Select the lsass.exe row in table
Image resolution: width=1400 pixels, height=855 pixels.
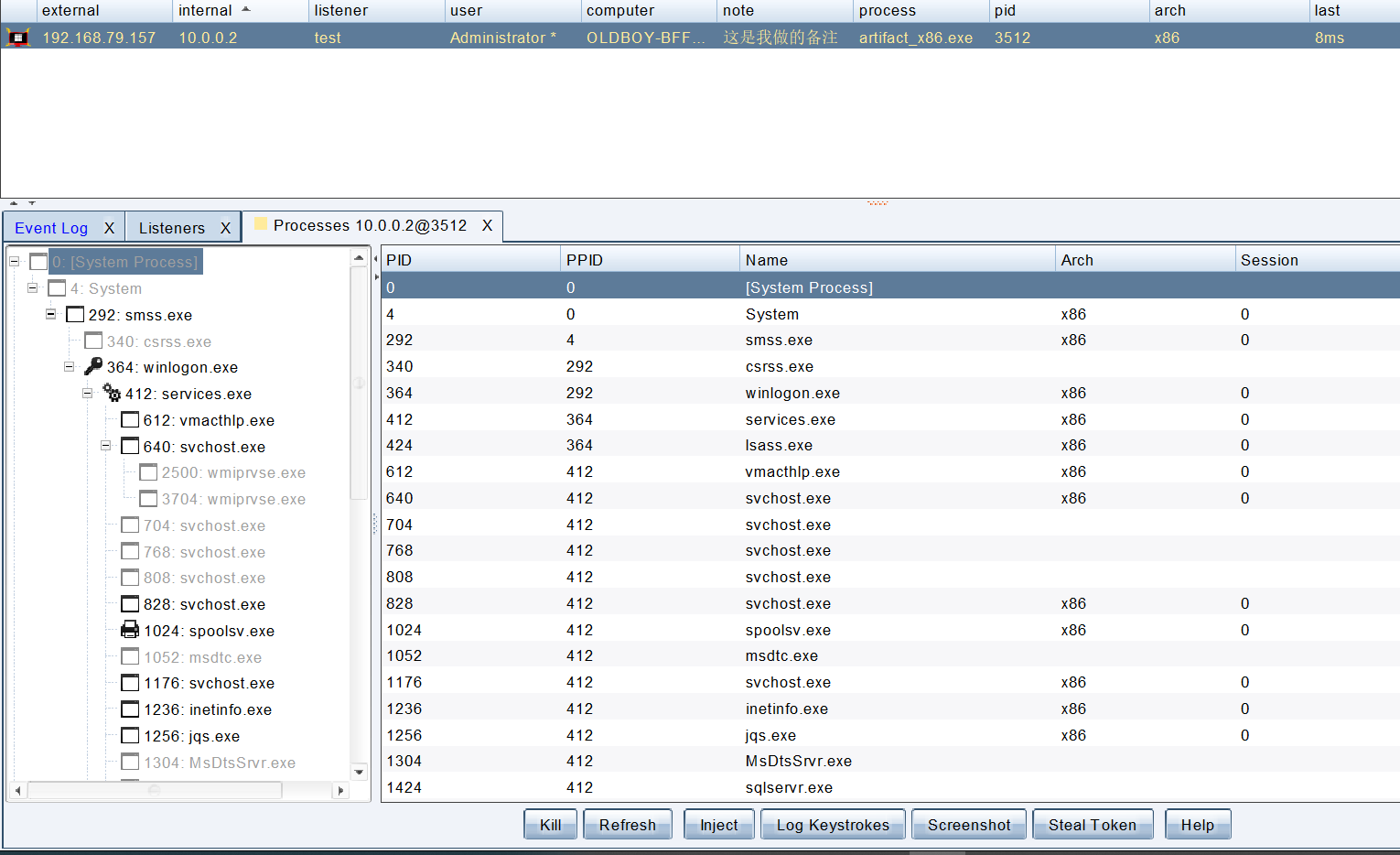(x=890, y=445)
